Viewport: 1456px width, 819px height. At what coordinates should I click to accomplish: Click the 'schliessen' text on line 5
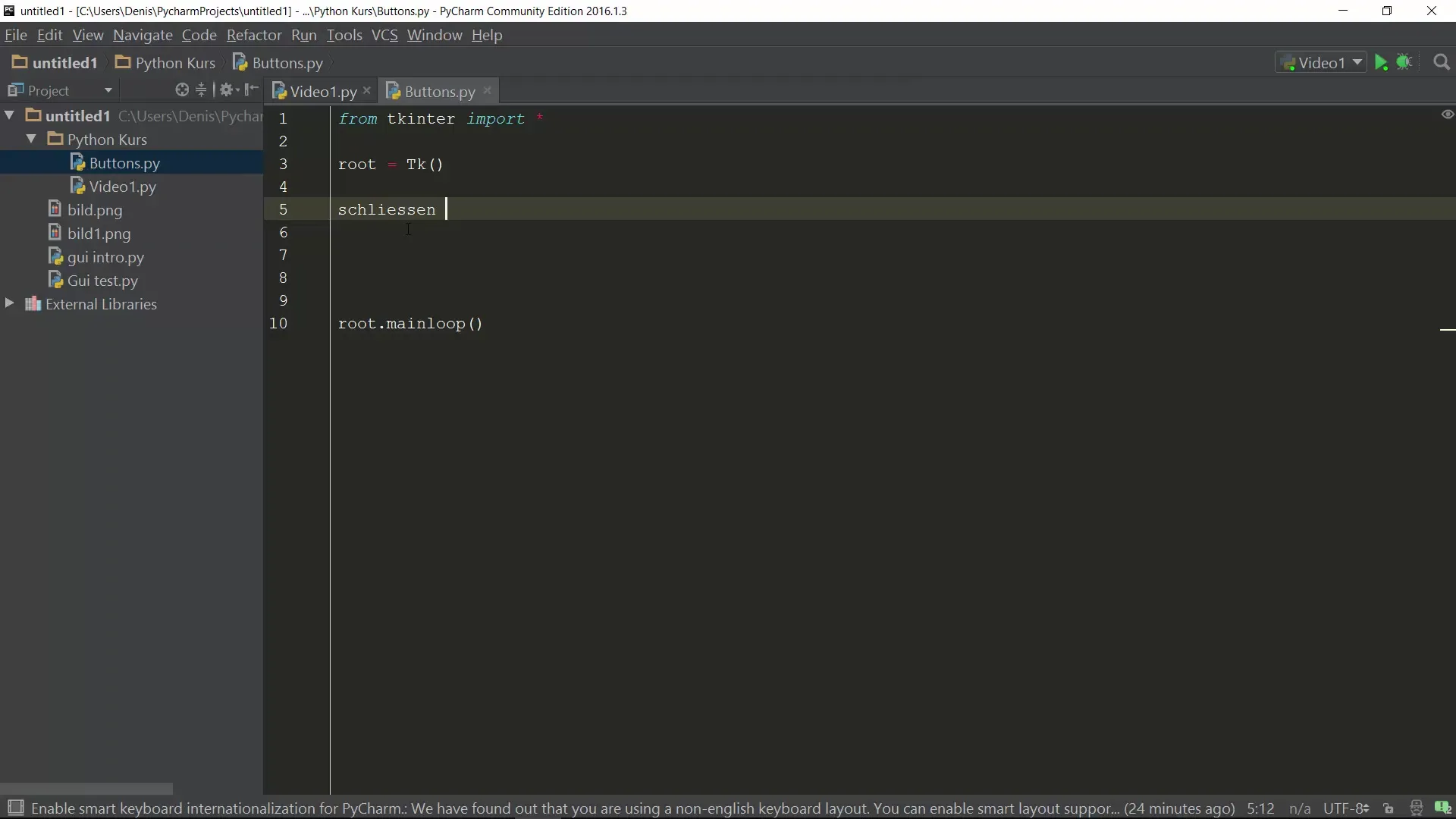pyautogui.click(x=387, y=210)
